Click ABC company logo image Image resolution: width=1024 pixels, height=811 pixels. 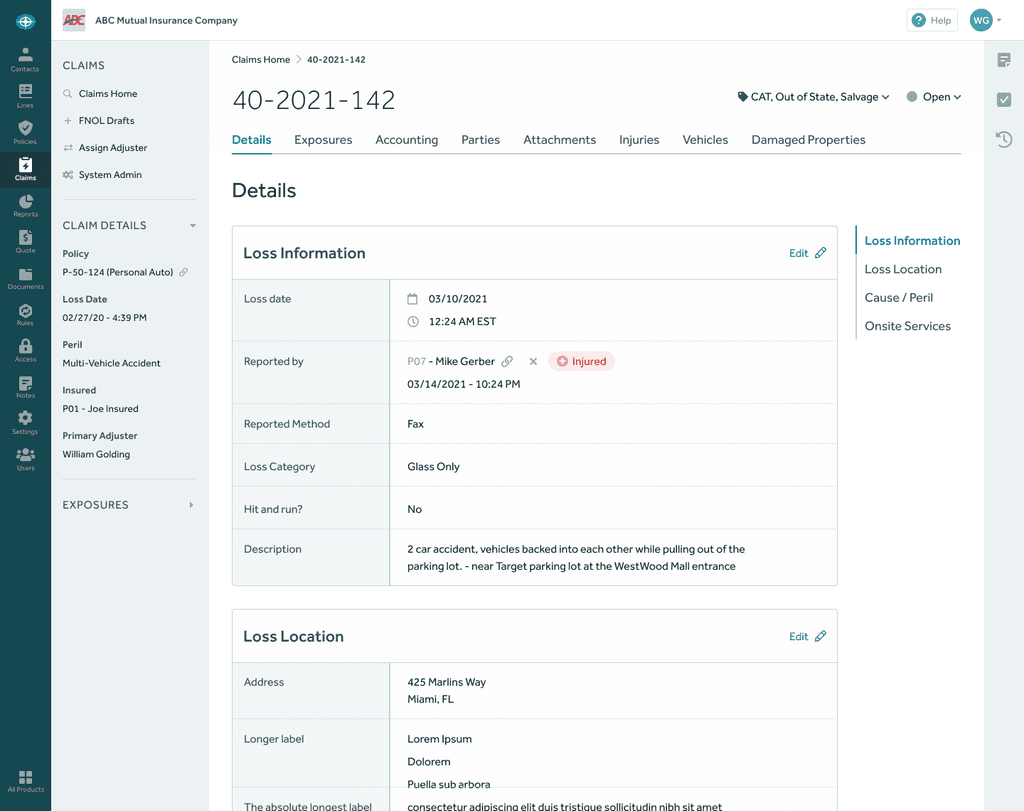click(x=74, y=20)
